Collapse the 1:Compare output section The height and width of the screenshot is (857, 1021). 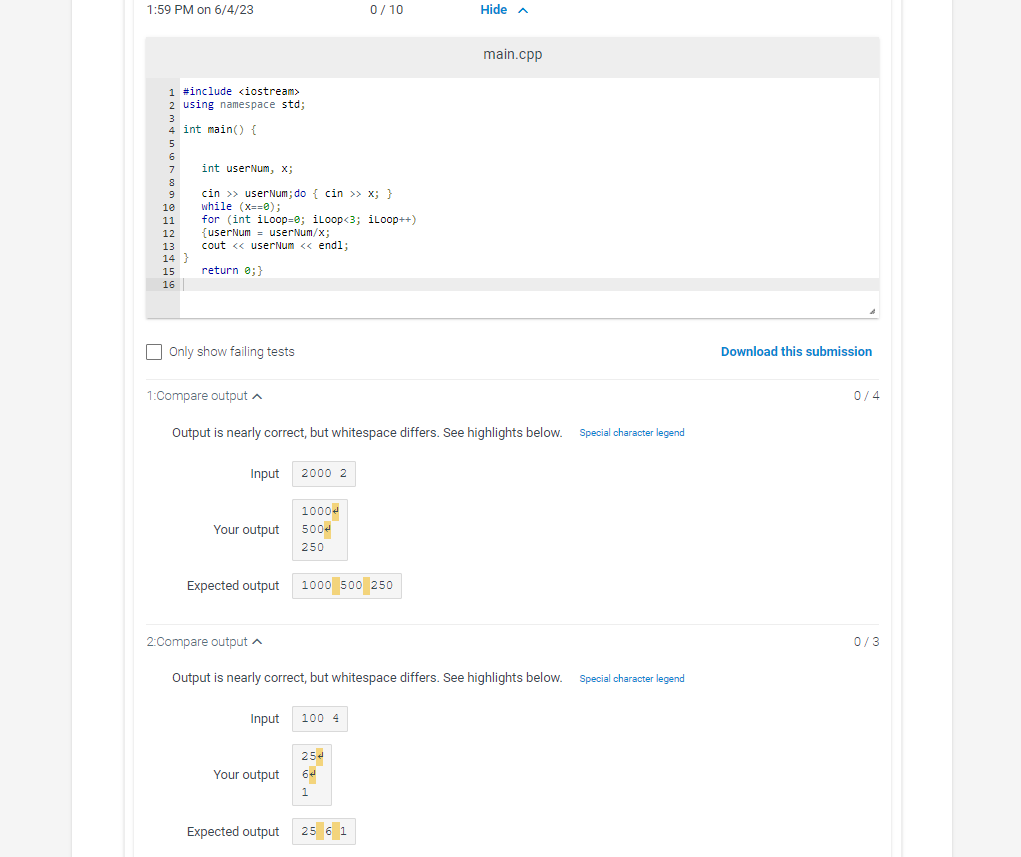pos(258,395)
